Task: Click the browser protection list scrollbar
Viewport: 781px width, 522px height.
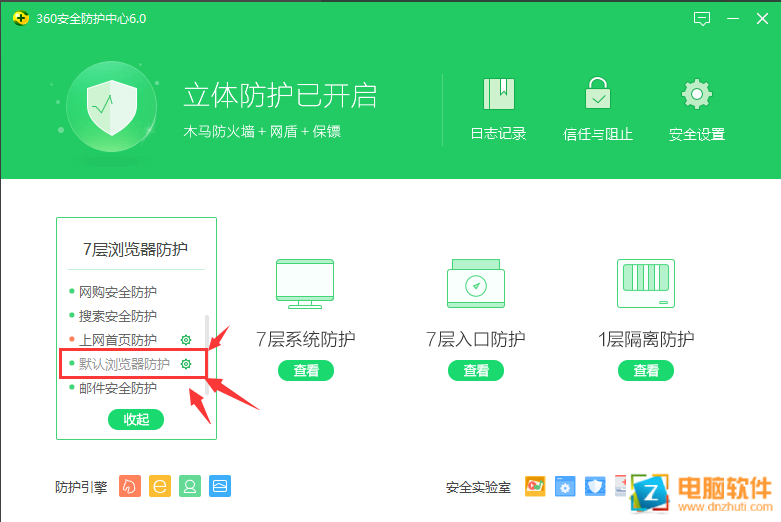Action: [207, 355]
